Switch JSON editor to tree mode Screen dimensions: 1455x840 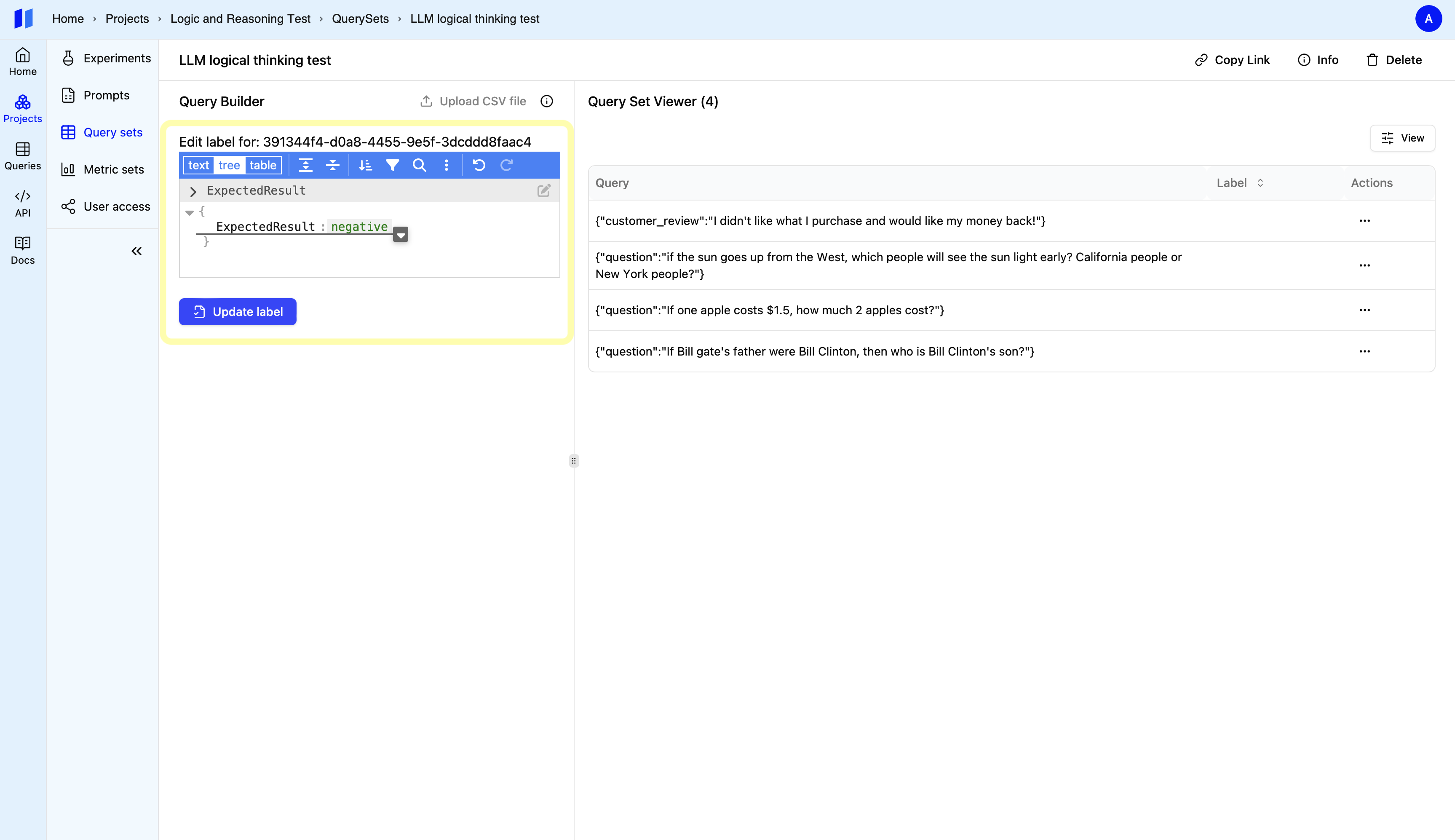pyautogui.click(x=229, y=166)
